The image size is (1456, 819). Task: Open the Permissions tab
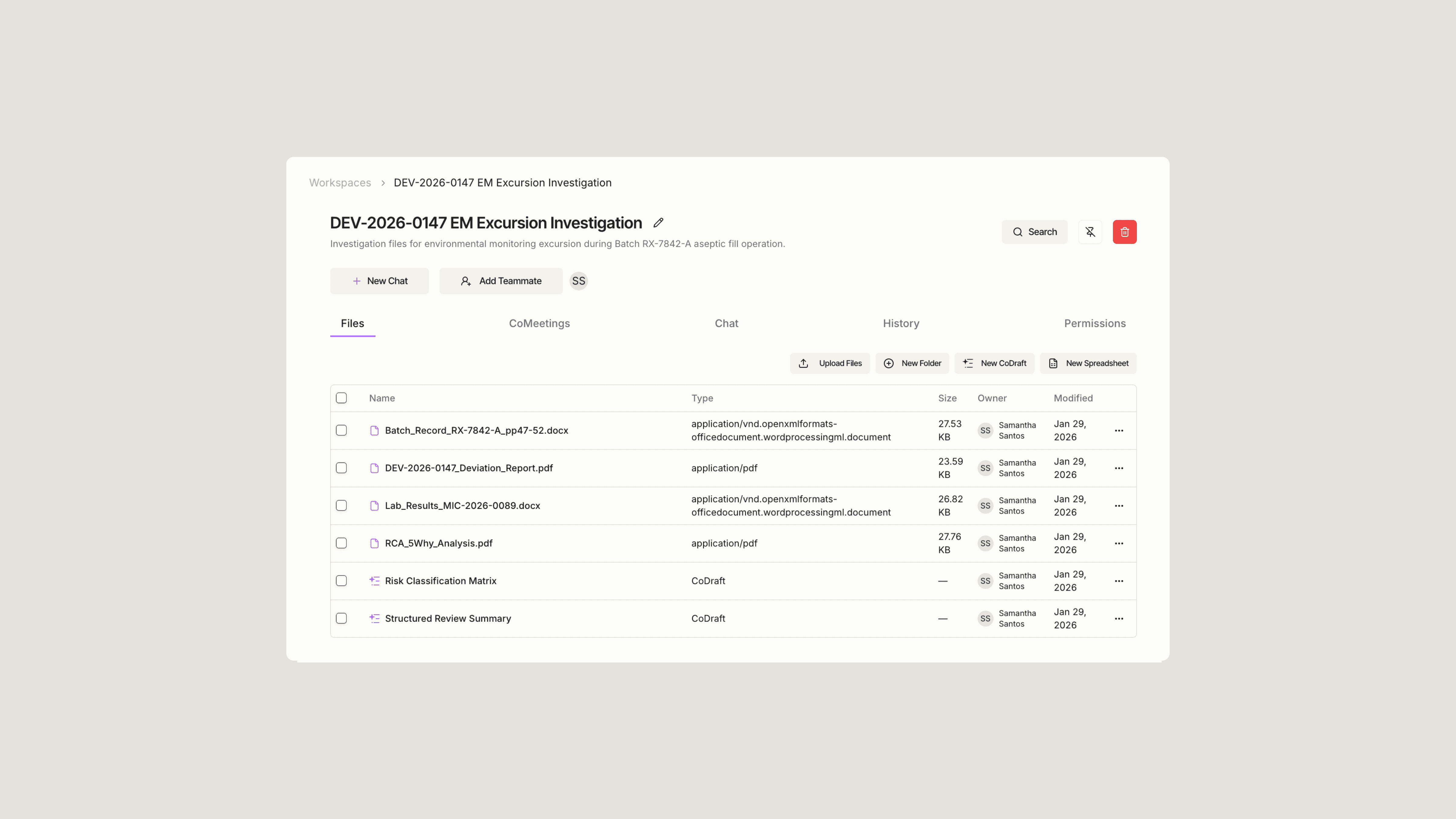point(1094,323)
